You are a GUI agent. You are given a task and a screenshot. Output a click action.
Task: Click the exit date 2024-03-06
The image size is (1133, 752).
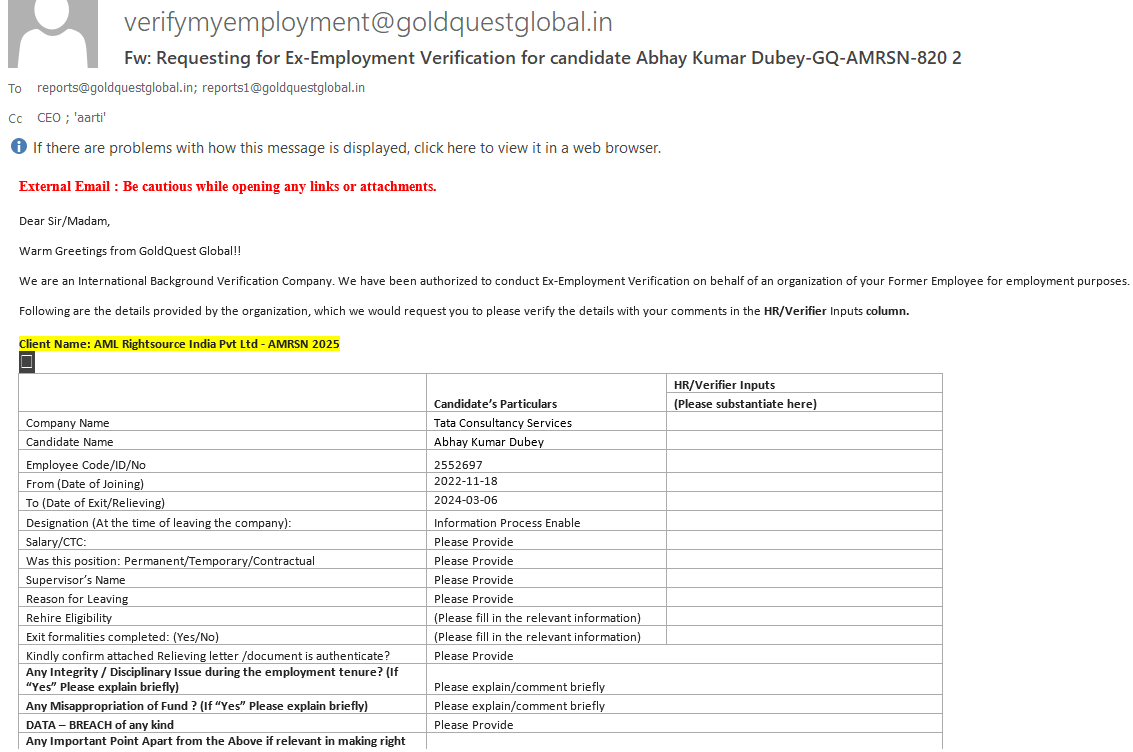pos(465,500)
